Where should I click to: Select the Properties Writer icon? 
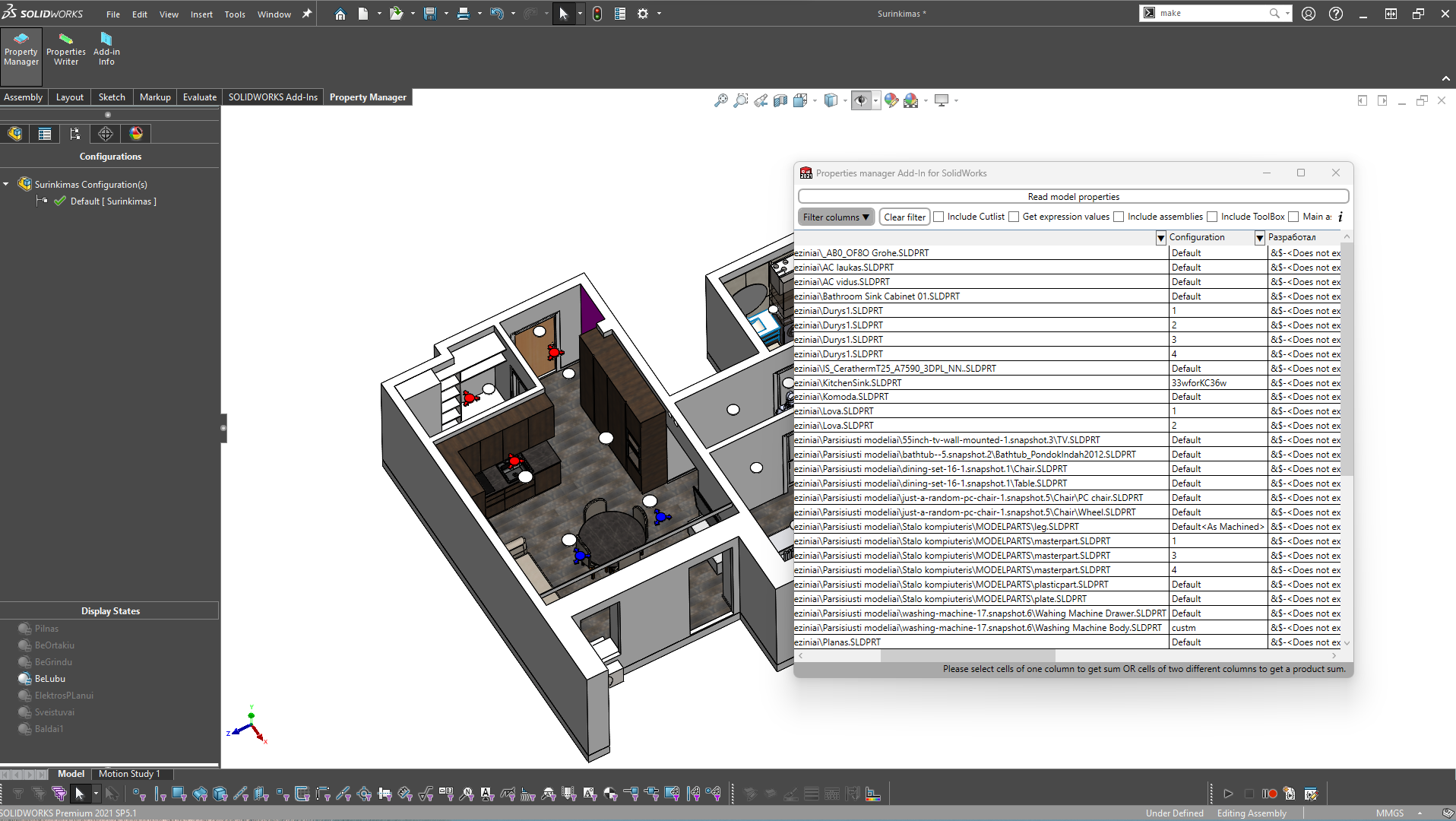coord(65,48)
